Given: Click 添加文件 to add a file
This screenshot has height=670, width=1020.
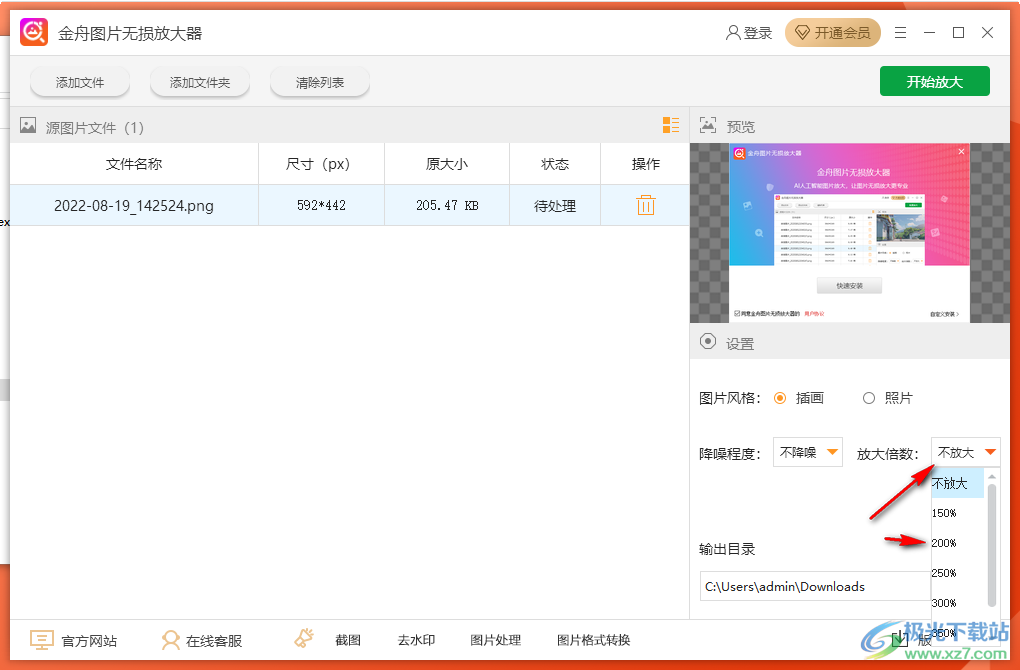Looking at the screenshot, I should (80, 83).
